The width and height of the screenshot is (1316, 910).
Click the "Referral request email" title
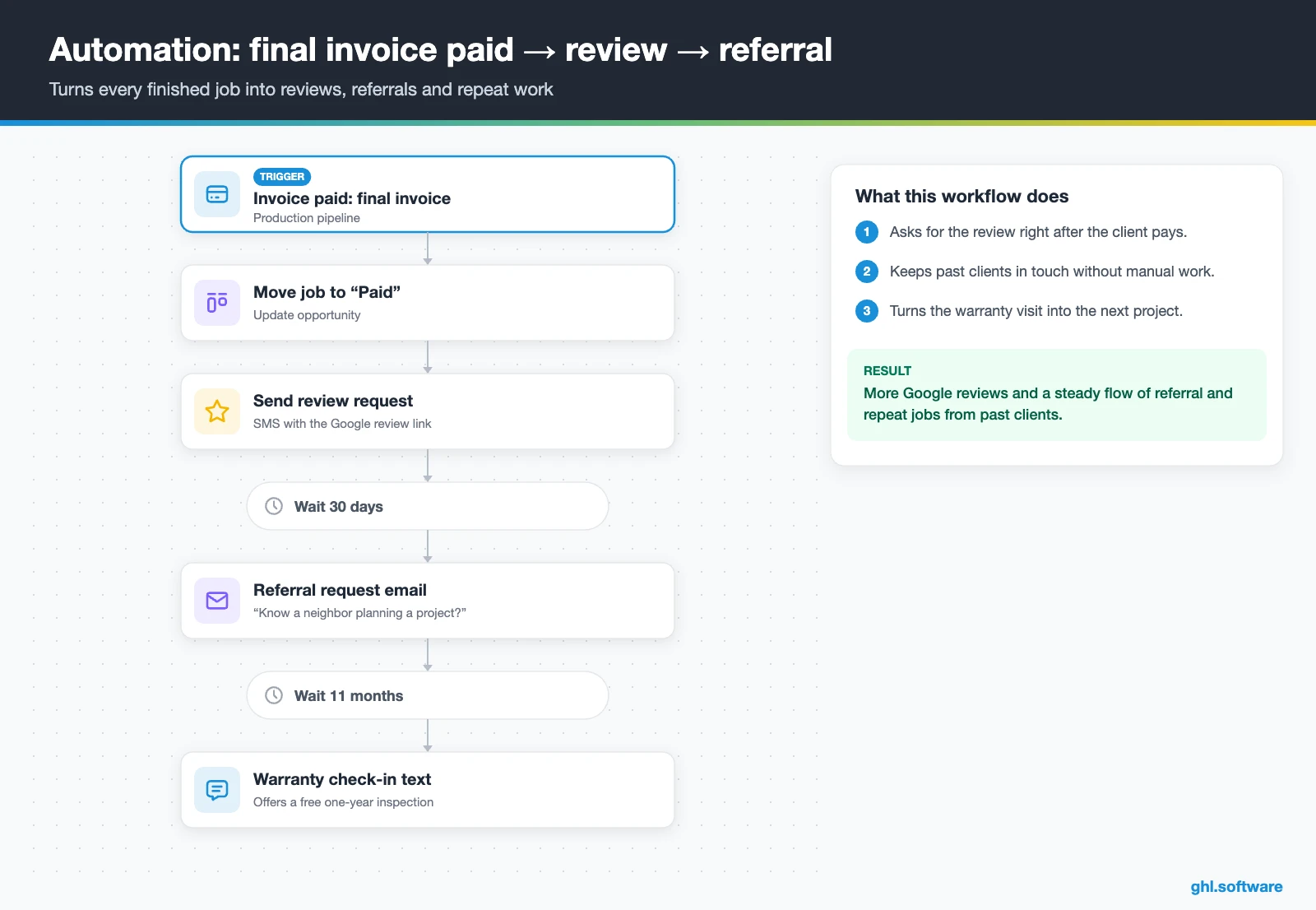[340, 590]
